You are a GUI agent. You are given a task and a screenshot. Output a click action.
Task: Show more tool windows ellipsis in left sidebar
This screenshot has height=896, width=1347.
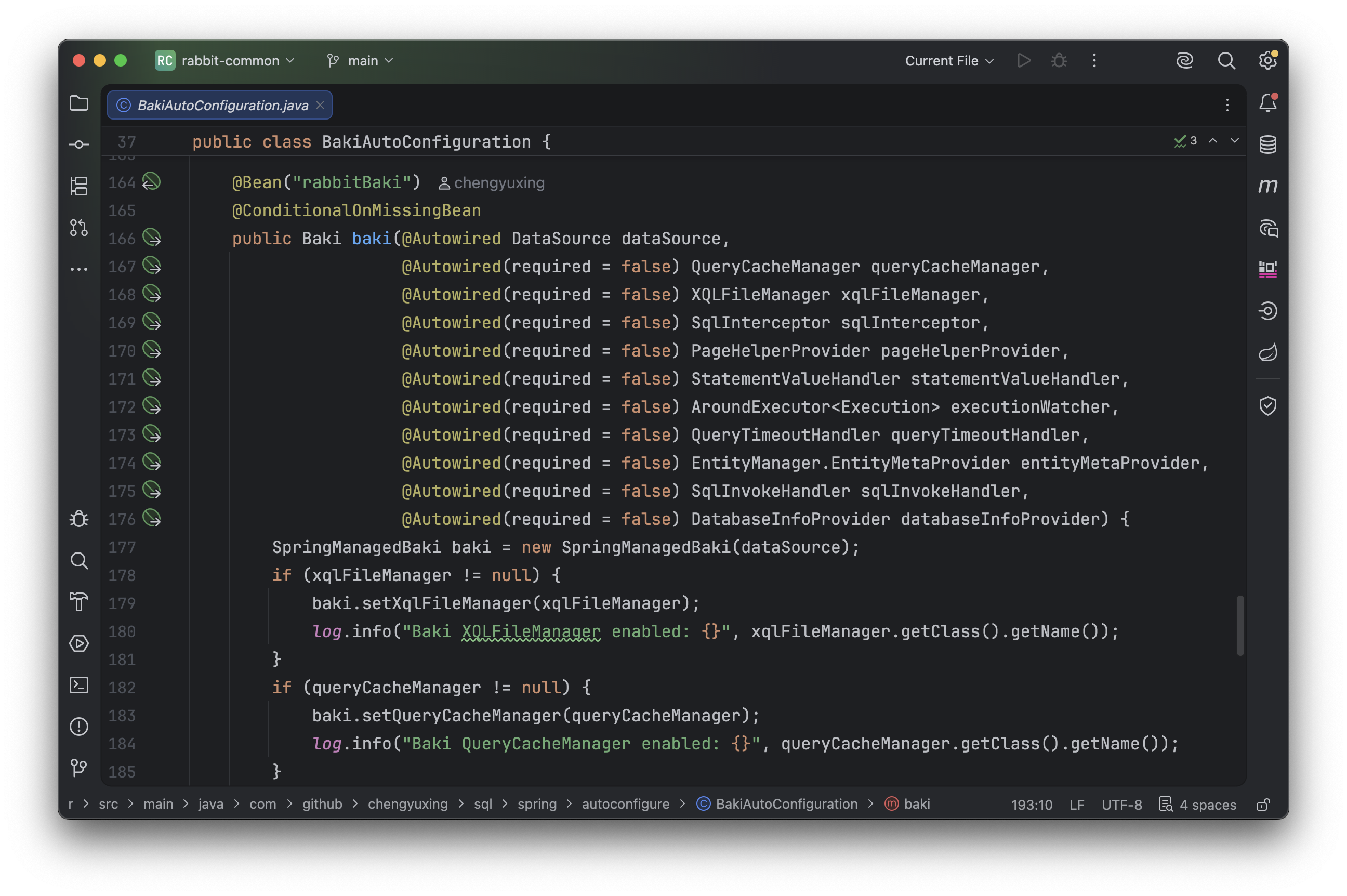click(79, 269)
